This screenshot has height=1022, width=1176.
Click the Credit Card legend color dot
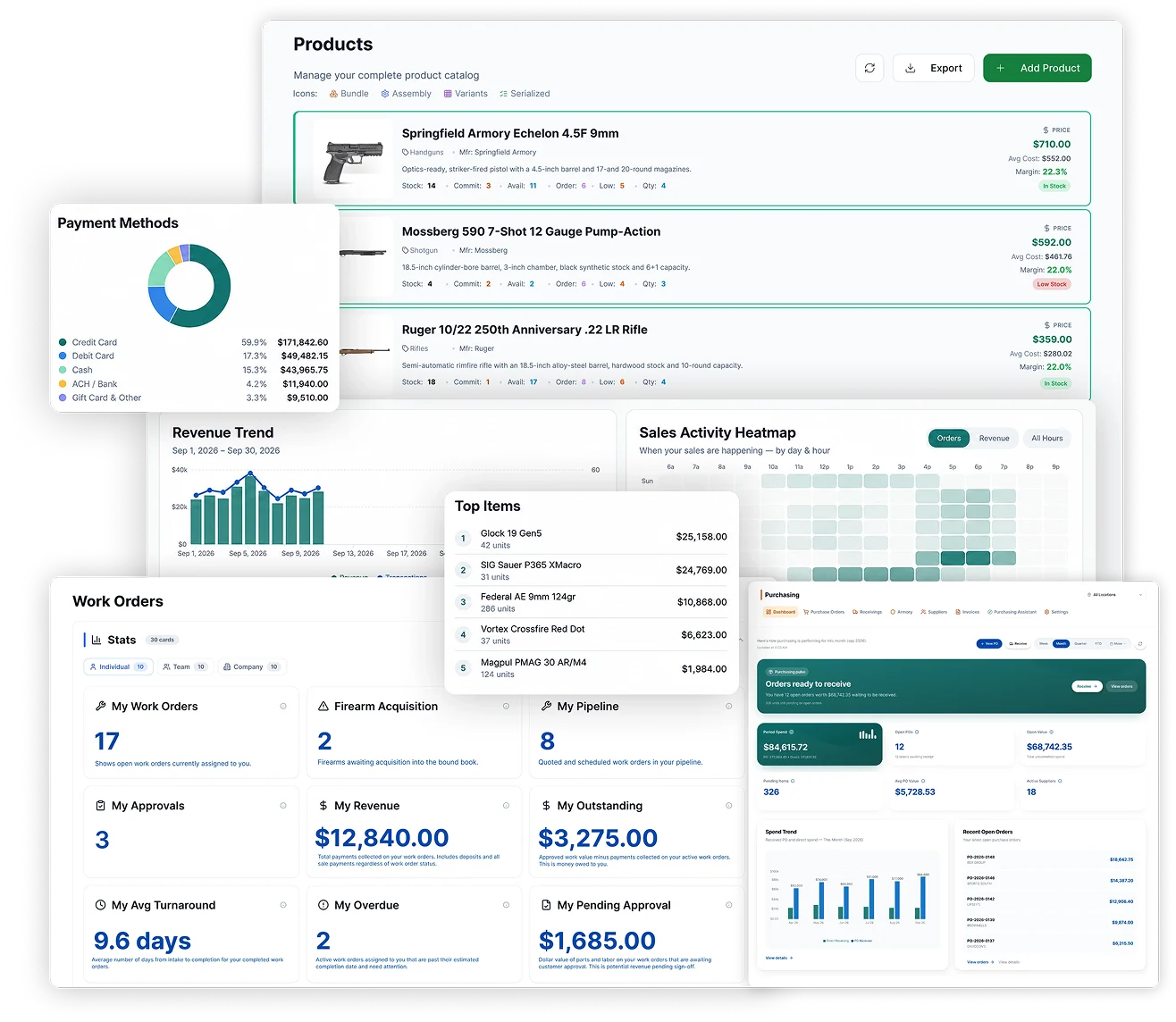coord(63,342)
